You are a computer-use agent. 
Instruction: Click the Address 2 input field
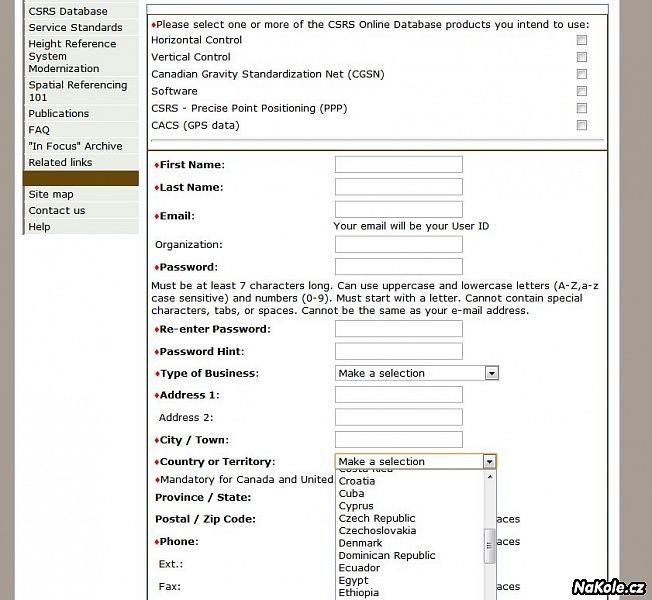coord(399,417)
